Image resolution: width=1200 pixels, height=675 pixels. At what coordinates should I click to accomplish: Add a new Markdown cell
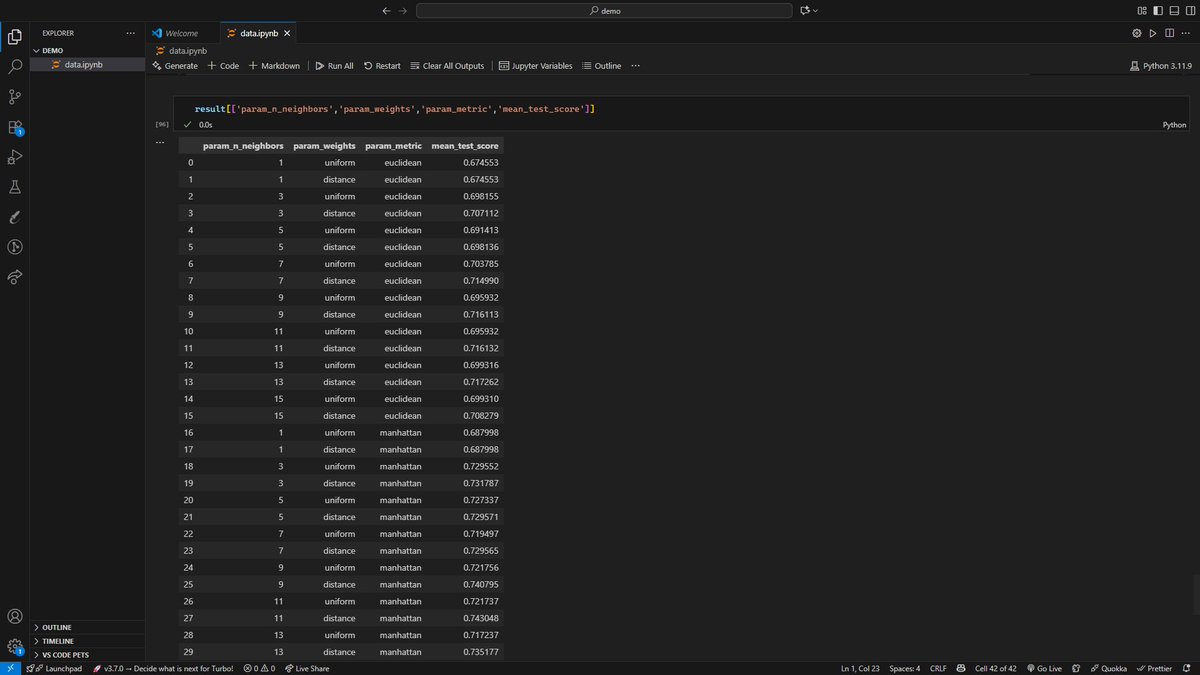pos(274,66)
